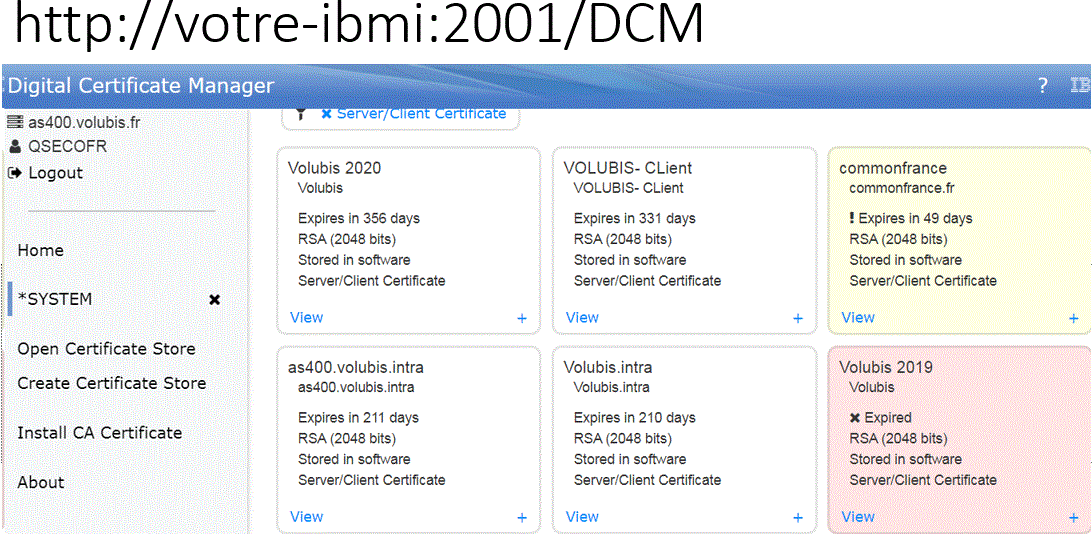Click the Logout arrow icon
Image resolution: width=1092 pixels, height=534 pixels.
pos(15,172)
